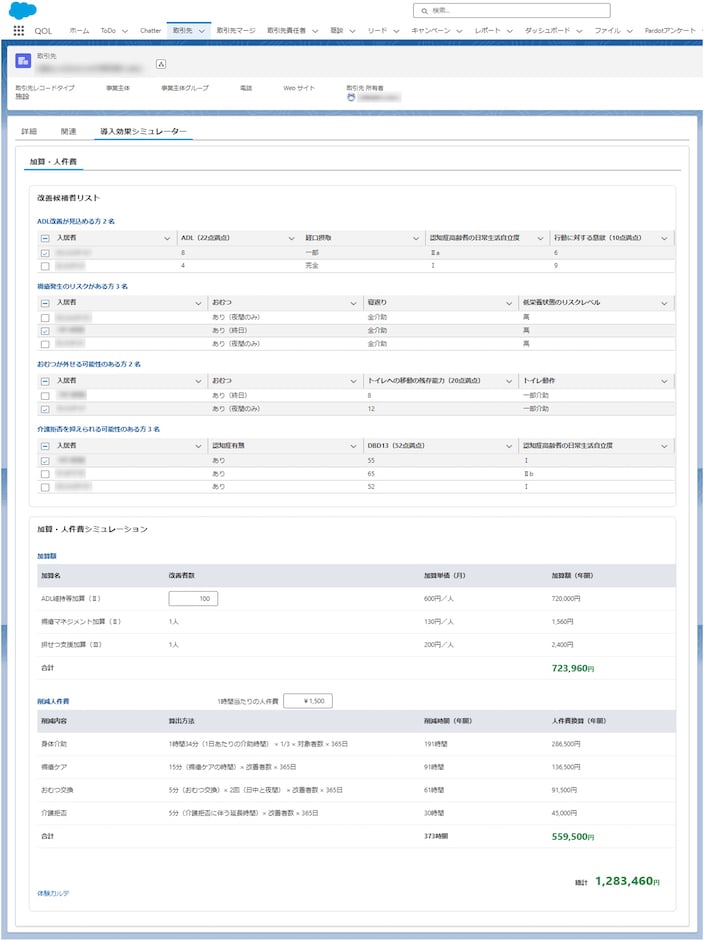
Task: Expand the ダッシュボード navigation dropdown arrow
Action: pos(579,31)
